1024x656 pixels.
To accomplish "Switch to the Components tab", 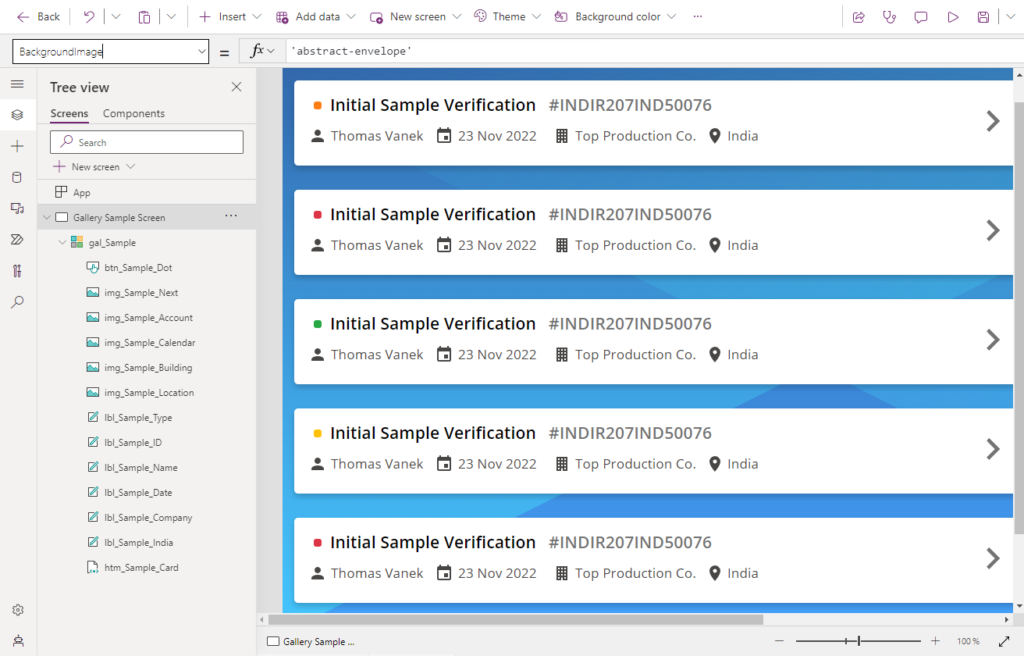I will 134,114.
